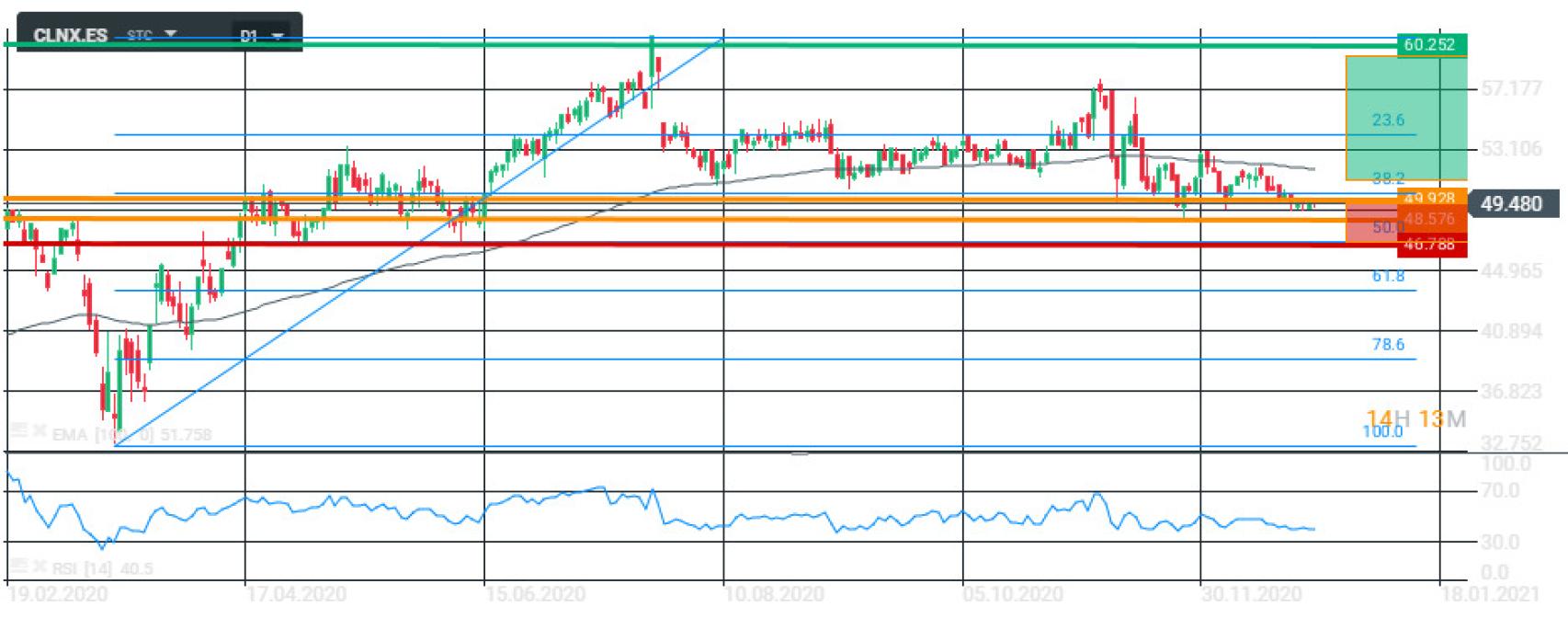1568x618 pixels.
Task: Select the red 46.788 price label
Action: coord(1430,245)
